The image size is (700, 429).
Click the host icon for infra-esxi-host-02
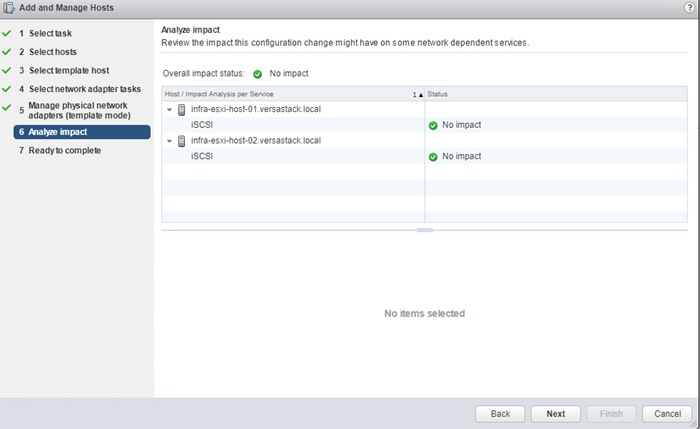(x=181, y=141)
